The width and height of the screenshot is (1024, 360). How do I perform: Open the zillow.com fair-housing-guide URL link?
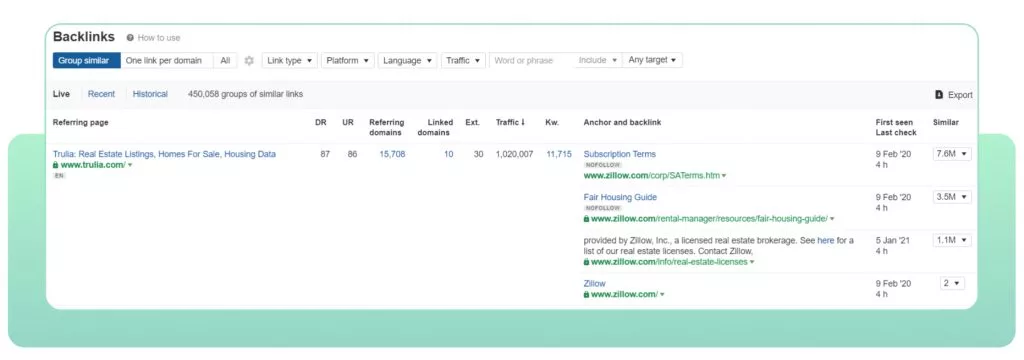tap(709, 219)
